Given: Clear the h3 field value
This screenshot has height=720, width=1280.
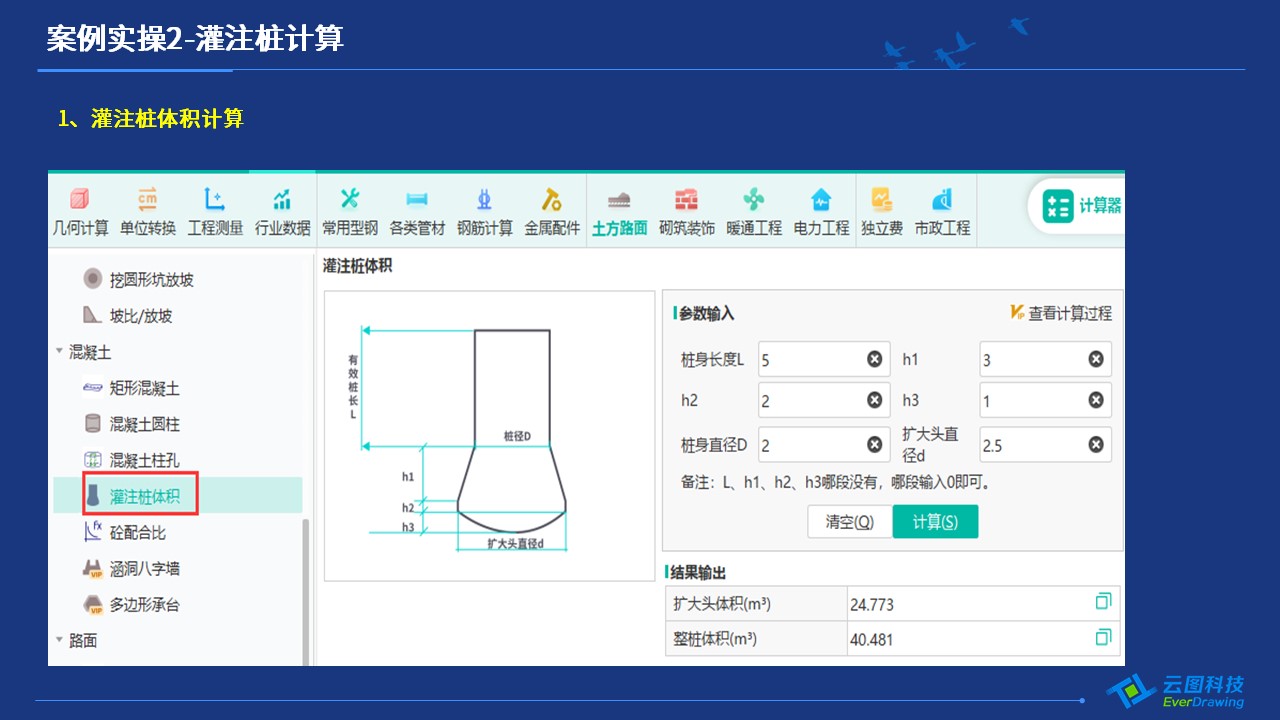Looking at the screenshot, I should tap(1096, 401).
